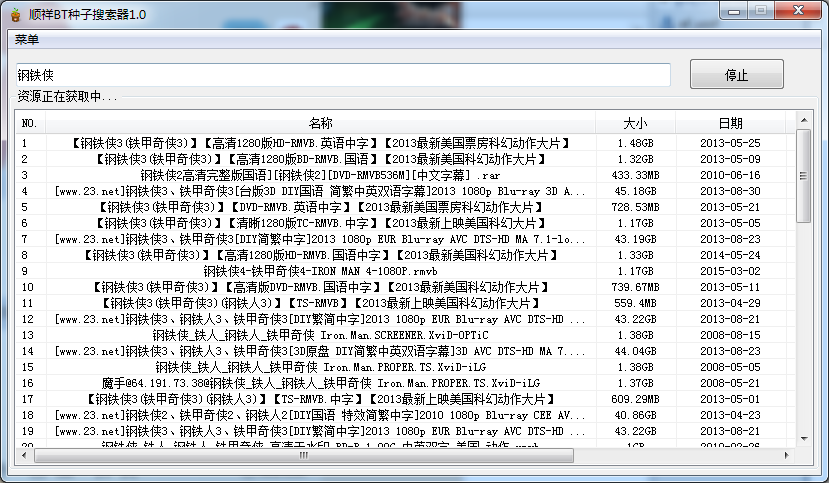This screenshot has height=483, width=829.
Task: Click the 44.04GB size cell
Action: click(635, 351)
